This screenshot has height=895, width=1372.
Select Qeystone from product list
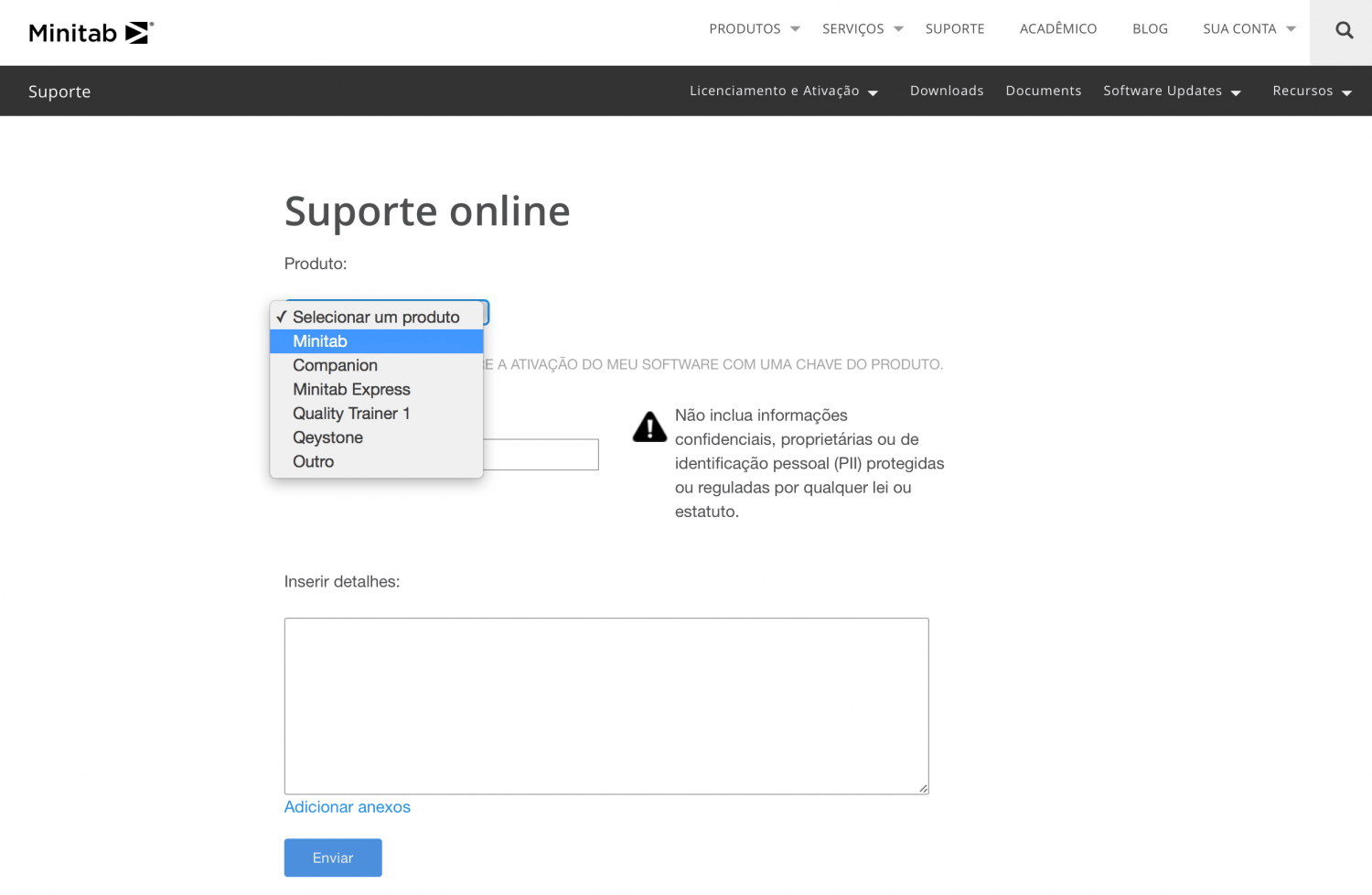[376, 437]
